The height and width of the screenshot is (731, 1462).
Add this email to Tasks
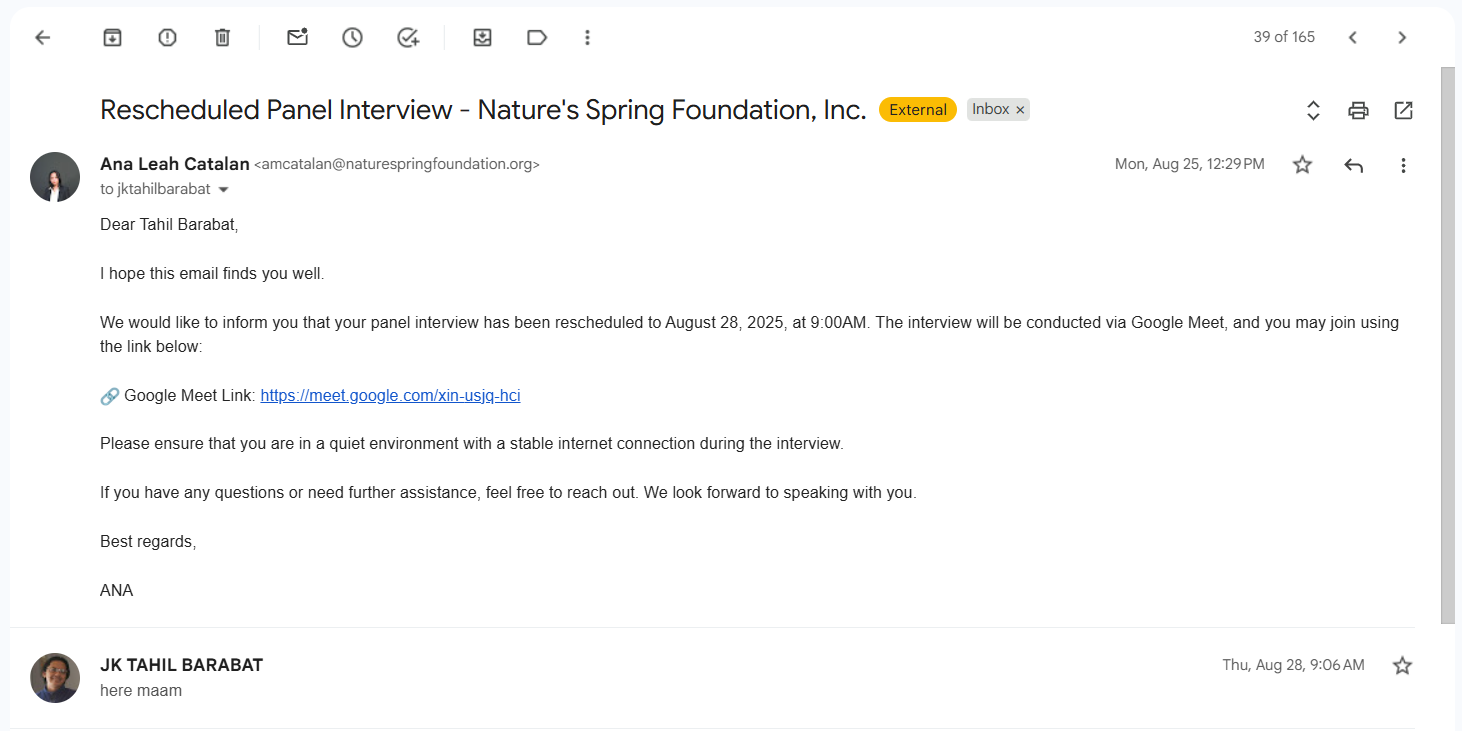point(407,37)
